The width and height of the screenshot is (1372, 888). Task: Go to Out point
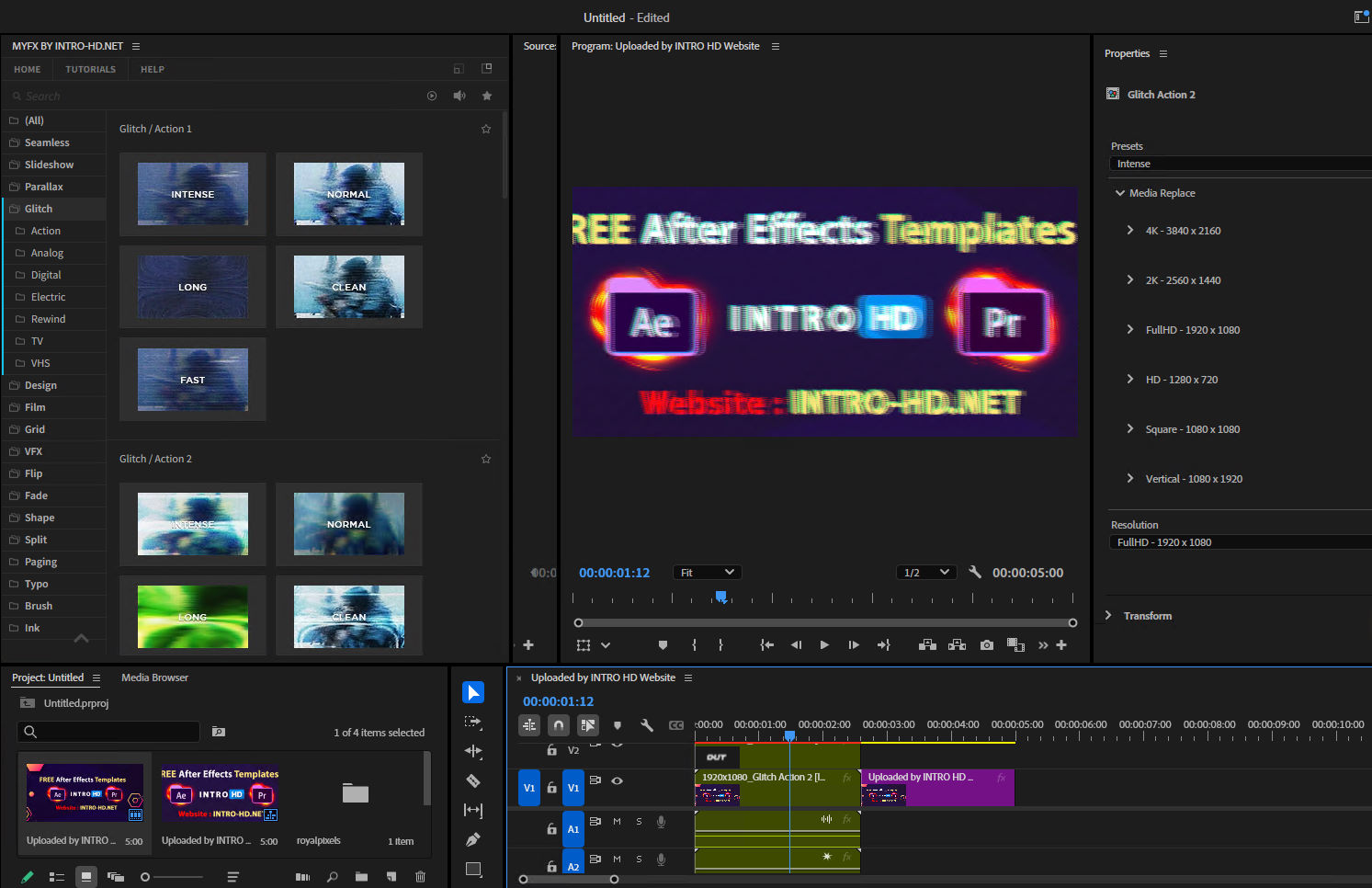coord(883,645)
